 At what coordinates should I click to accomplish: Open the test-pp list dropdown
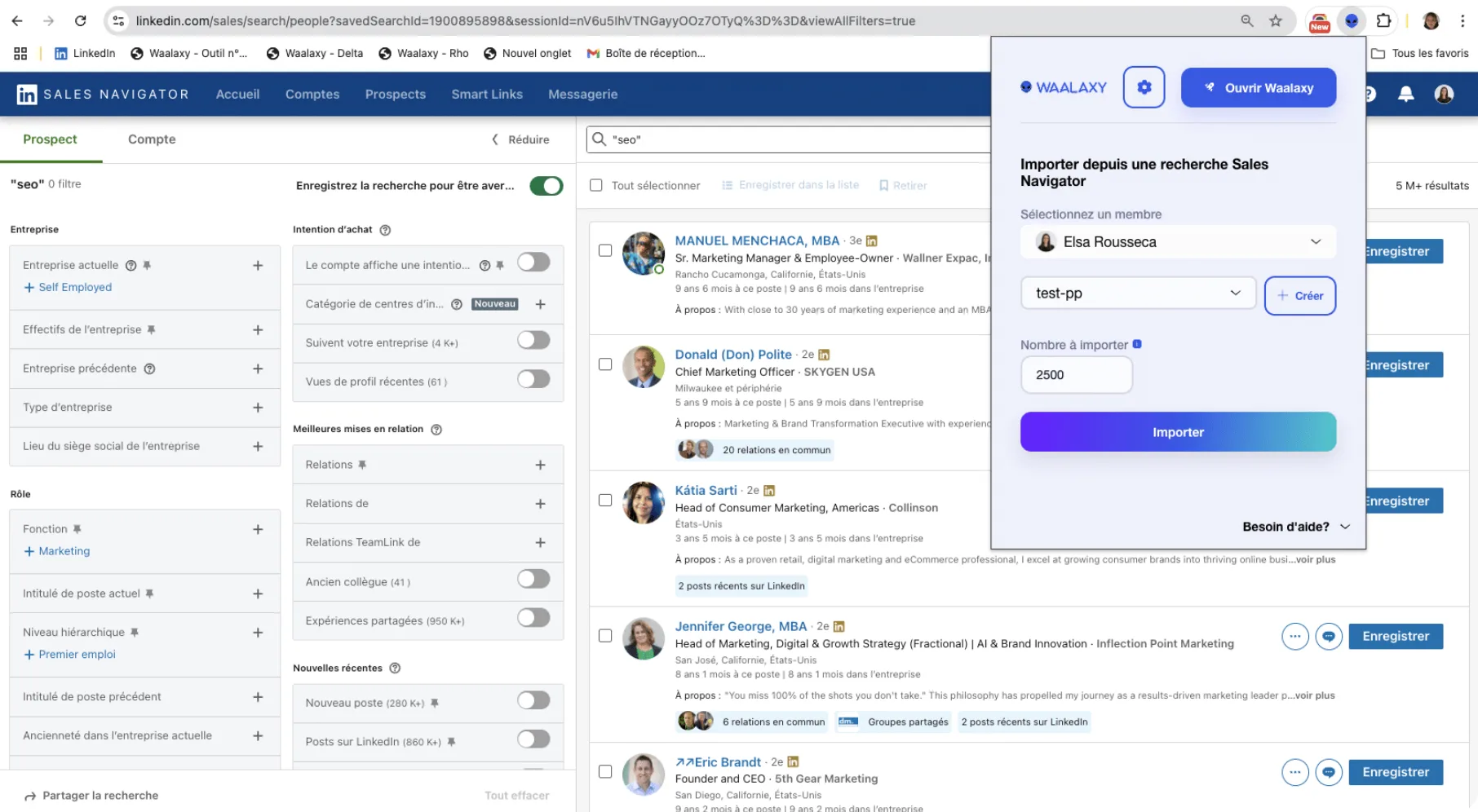[x=1137, y=293]
